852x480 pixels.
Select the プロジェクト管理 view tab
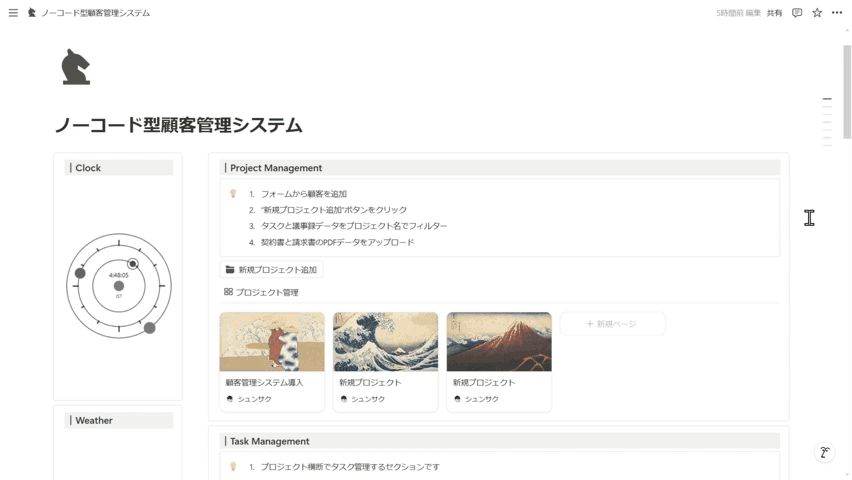click(x=261, y=292)
